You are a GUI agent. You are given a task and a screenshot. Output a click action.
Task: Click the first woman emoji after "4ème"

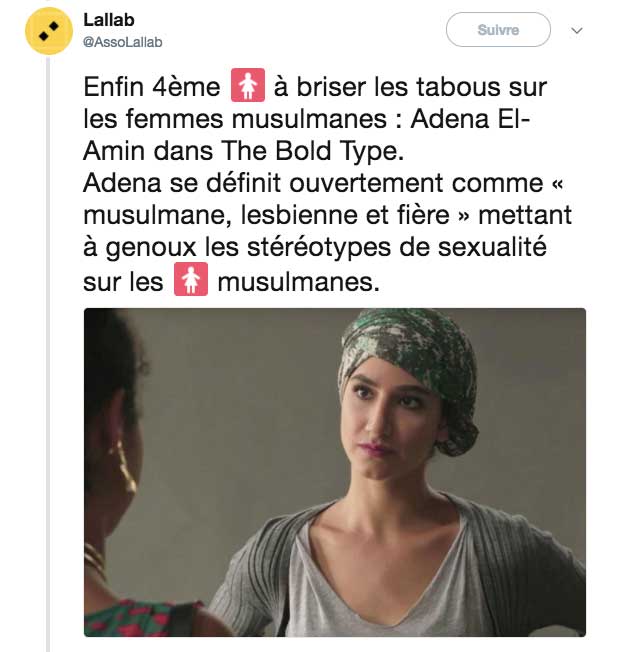[246, 86]
